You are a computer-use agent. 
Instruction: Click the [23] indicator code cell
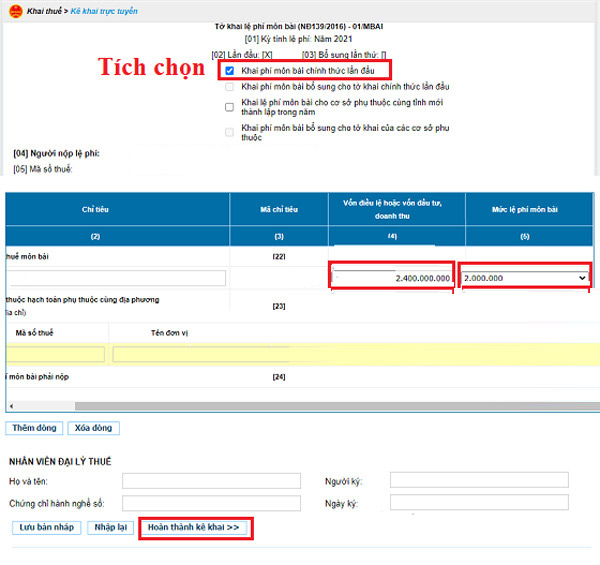point(279,306)
